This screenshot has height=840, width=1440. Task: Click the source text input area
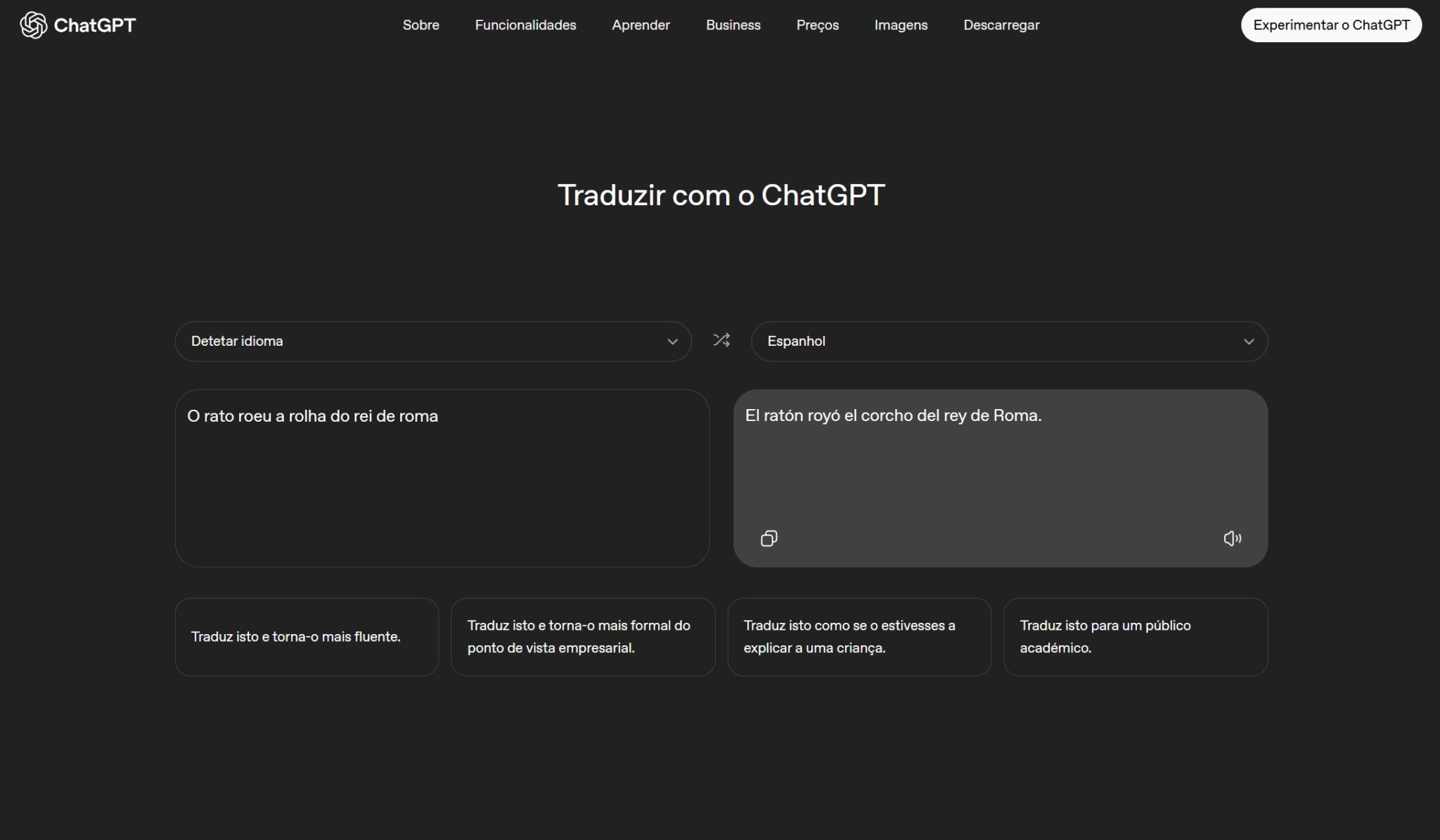tap(442, 479)
